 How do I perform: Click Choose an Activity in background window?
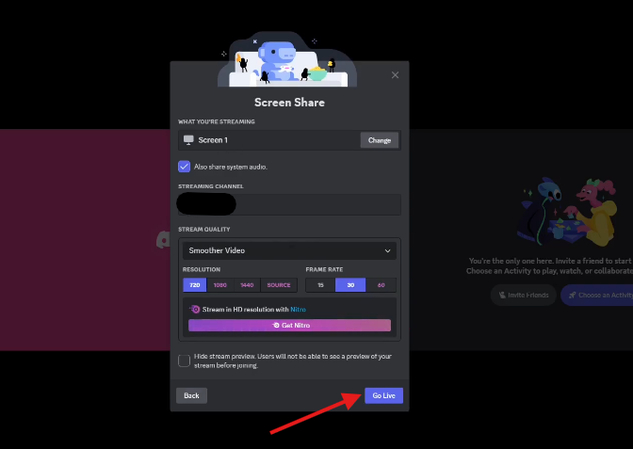597,295
